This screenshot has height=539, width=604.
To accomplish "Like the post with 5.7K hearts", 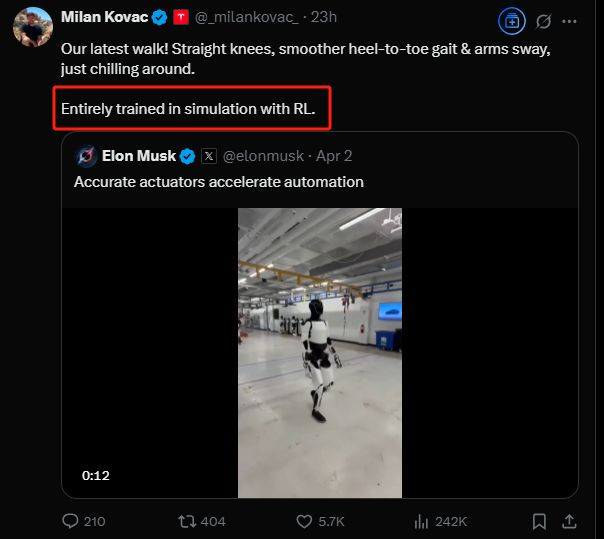I will click(320, 521).
